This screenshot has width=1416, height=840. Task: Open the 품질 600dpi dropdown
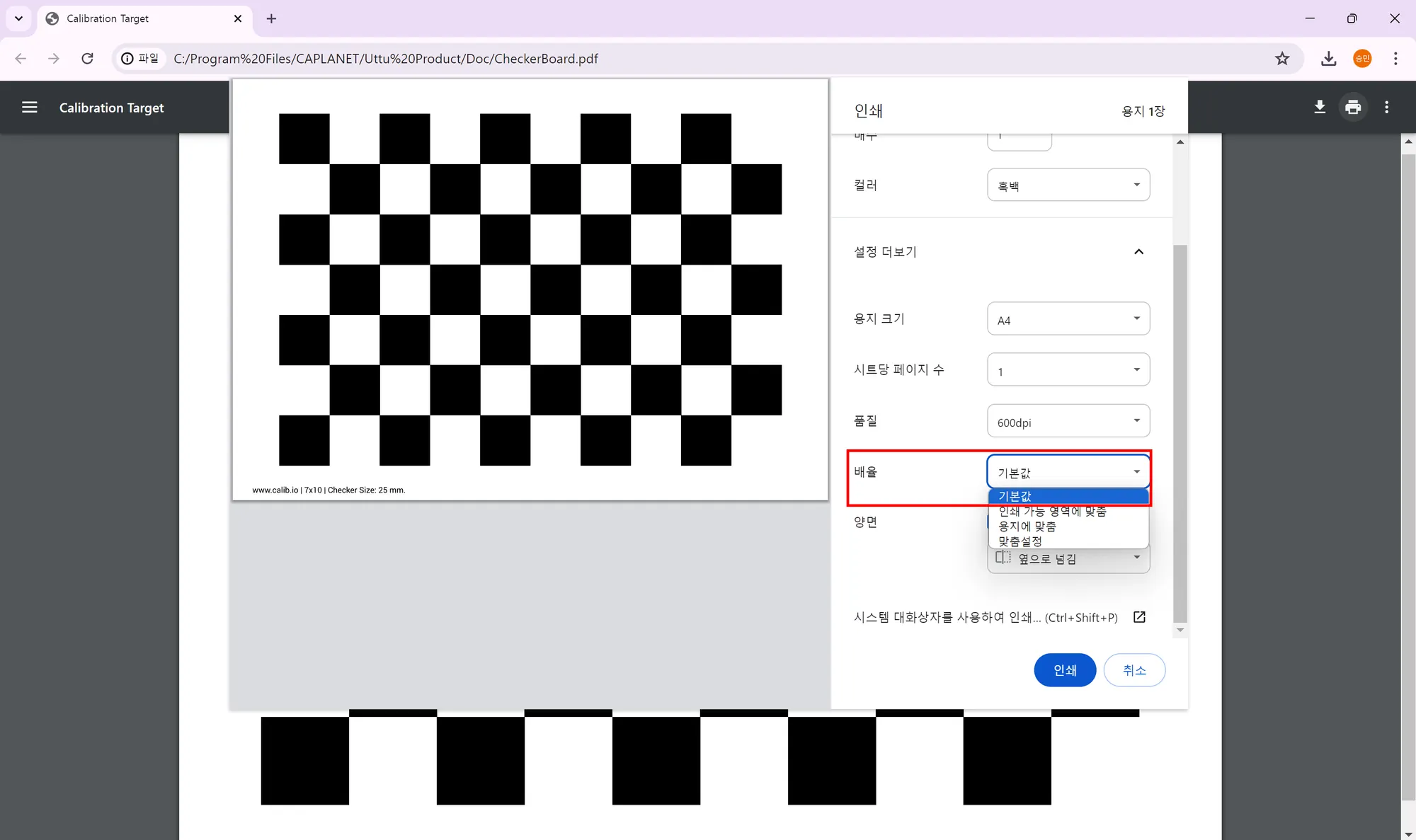coord(1068,422)
